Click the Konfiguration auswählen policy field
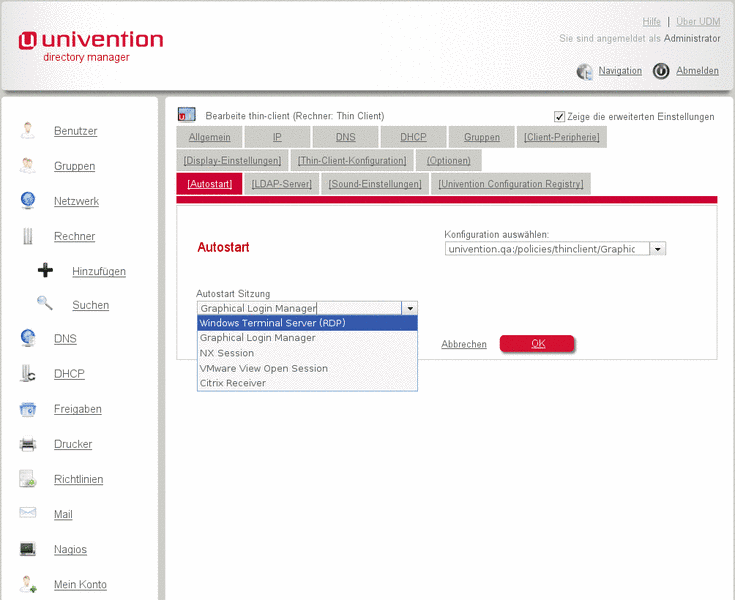 [x=547, y=249]
